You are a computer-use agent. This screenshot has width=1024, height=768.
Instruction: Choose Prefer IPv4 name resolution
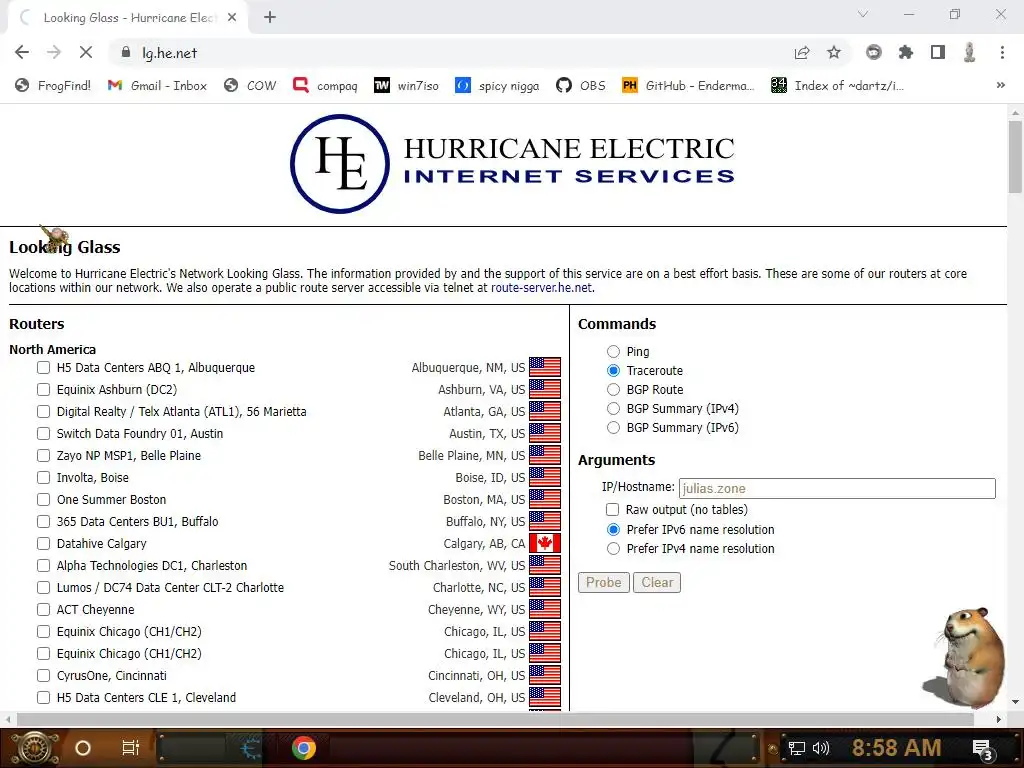[x=613, y=549]
